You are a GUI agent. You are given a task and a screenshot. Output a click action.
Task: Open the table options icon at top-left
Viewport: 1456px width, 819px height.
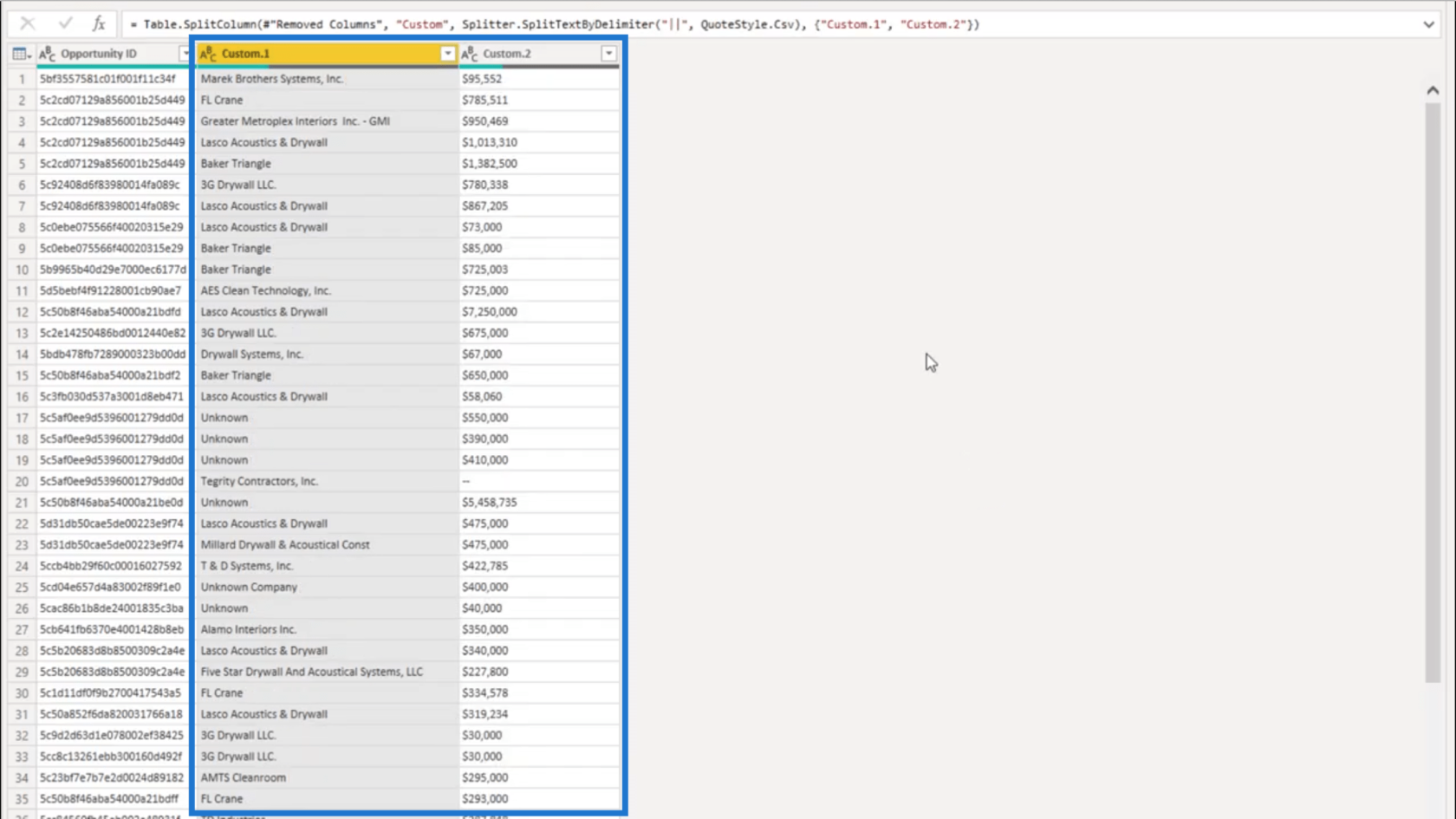tap(21, 54)
